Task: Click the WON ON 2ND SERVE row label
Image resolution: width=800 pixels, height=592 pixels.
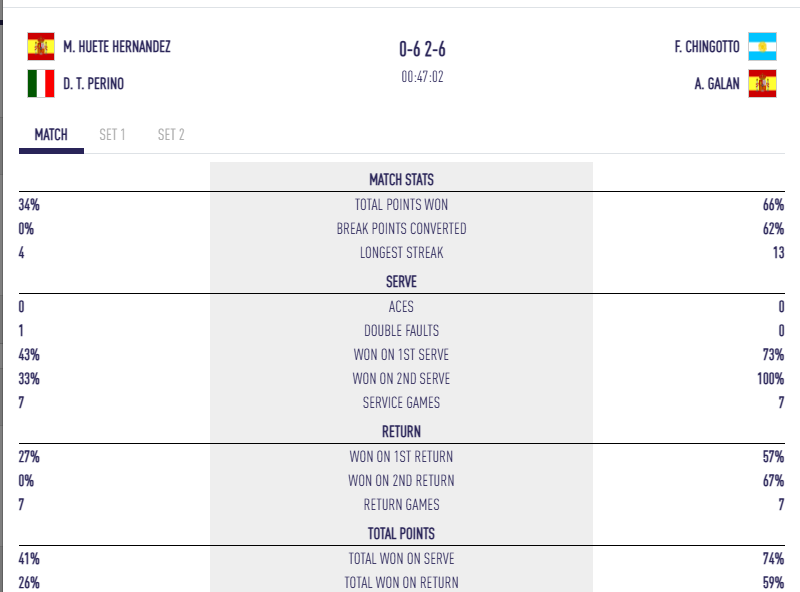Action: (401, 379)
